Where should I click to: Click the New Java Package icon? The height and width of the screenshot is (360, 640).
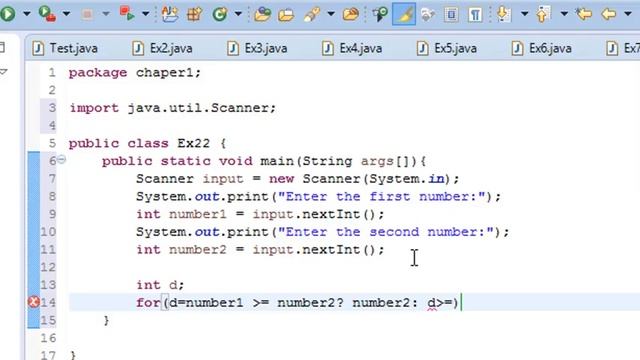pyautogui.click(x=195, y=14)
